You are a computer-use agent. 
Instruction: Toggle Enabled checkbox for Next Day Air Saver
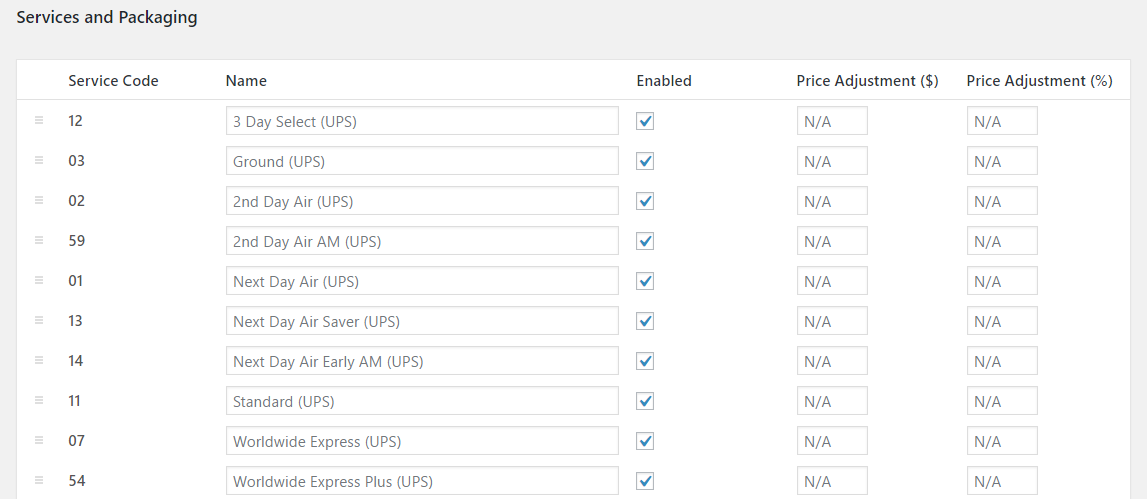click(645, 321)
